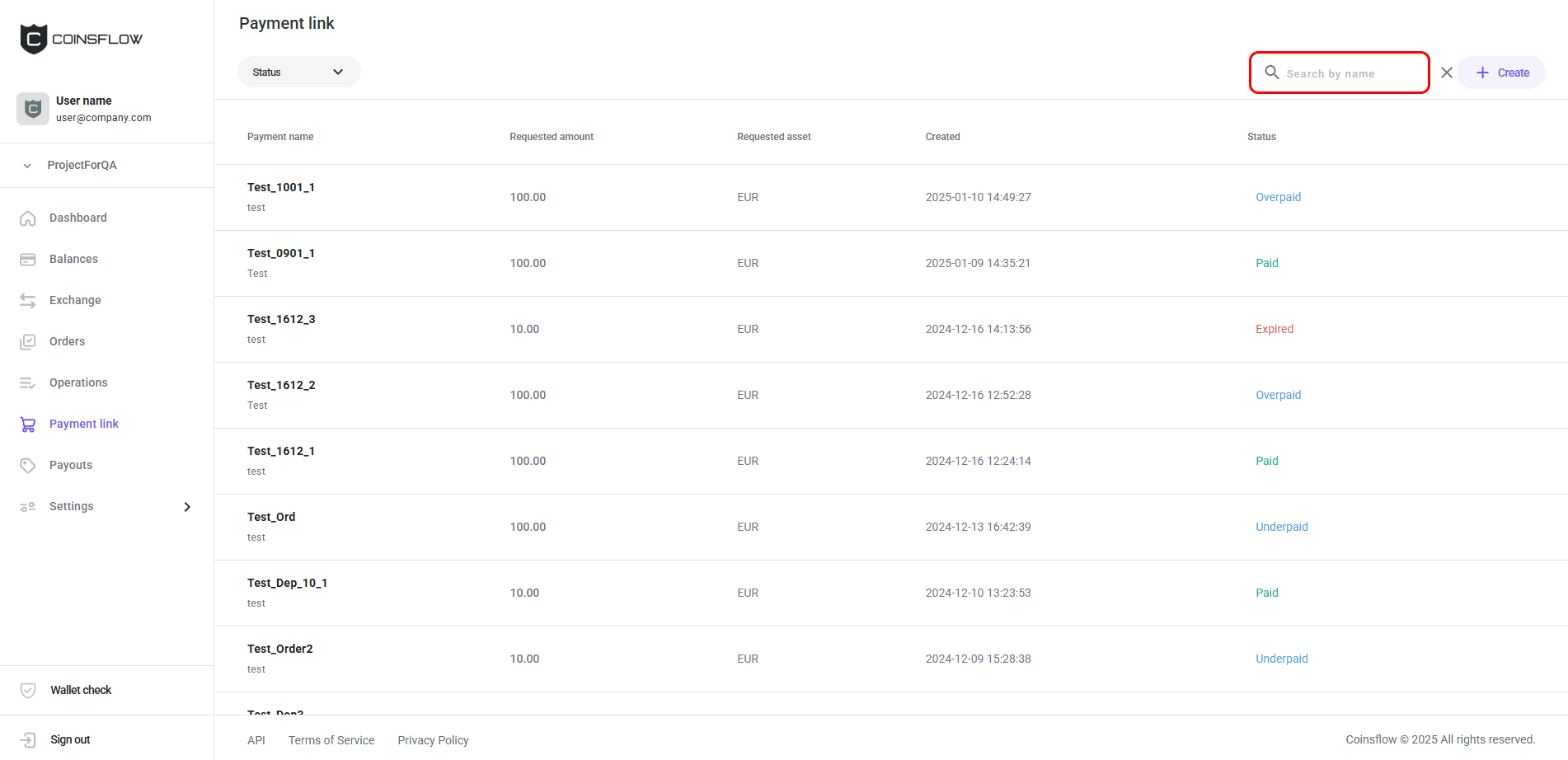Click the Exchange arrows icon

[28, 301]
